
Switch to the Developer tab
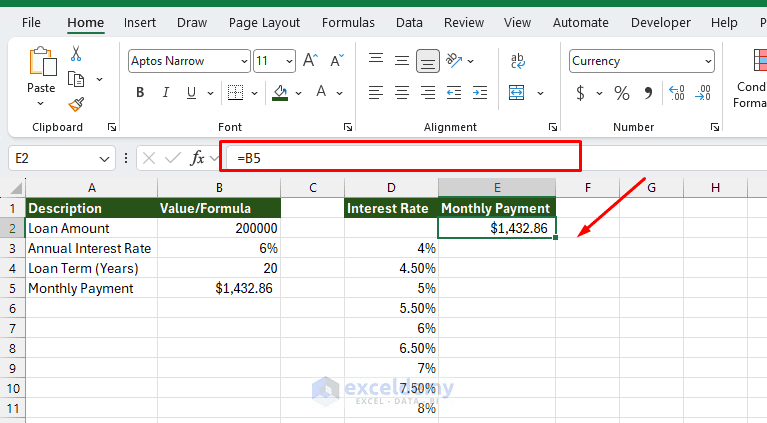(661, 22)
